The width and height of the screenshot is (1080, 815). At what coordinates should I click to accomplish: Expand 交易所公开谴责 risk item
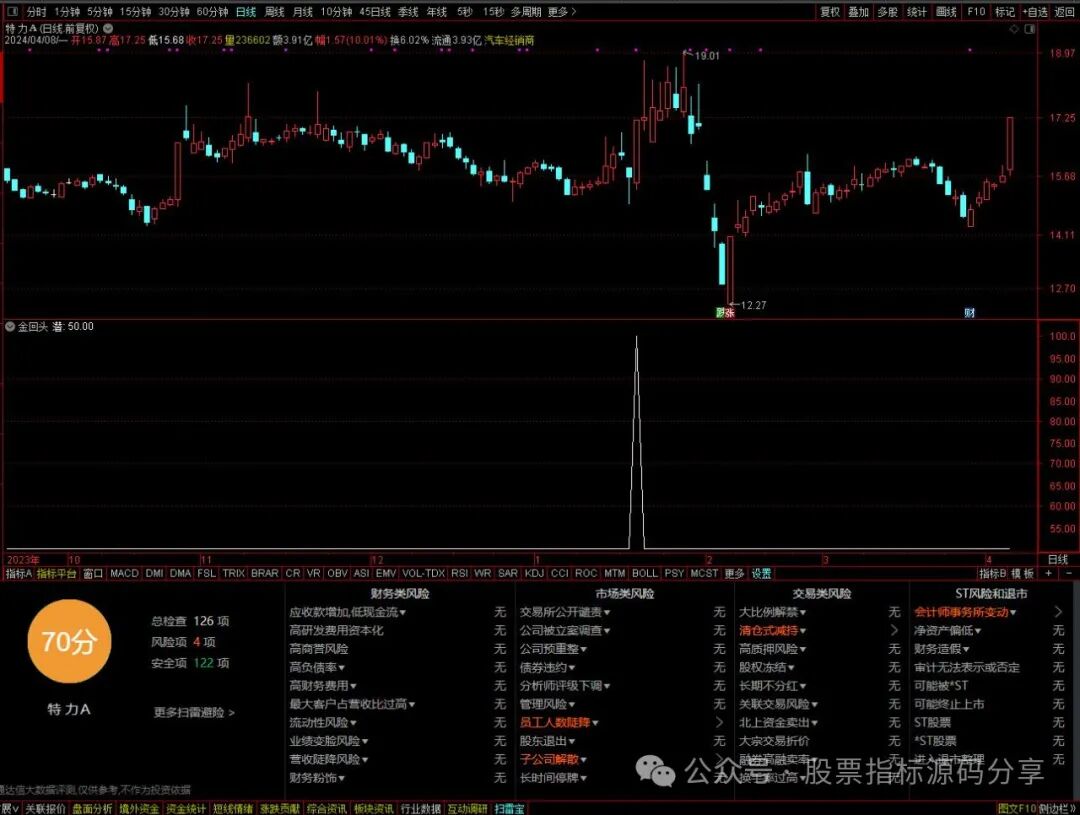click(x=565, y=612)
